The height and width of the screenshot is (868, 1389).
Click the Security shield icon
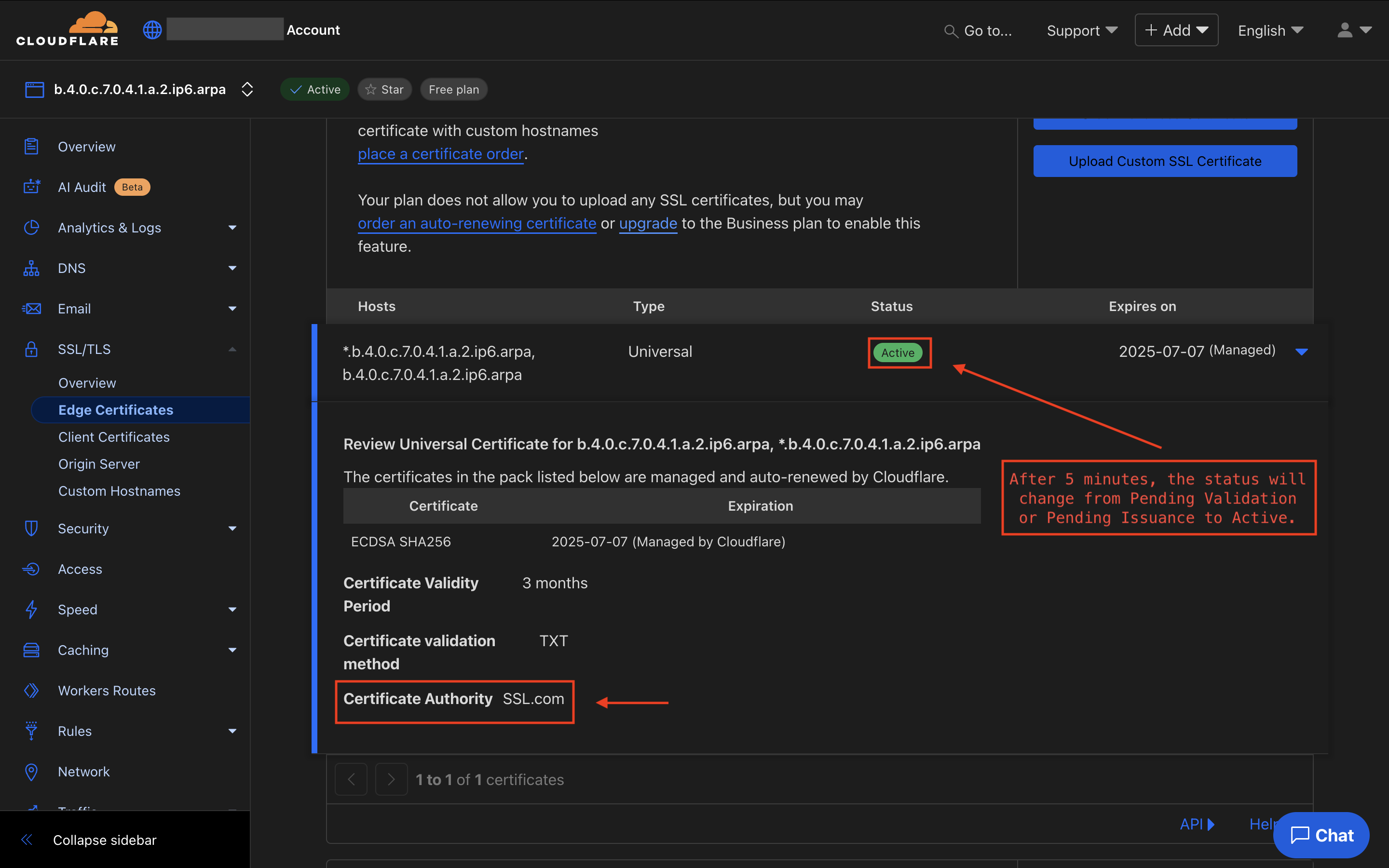pos(31,528)
